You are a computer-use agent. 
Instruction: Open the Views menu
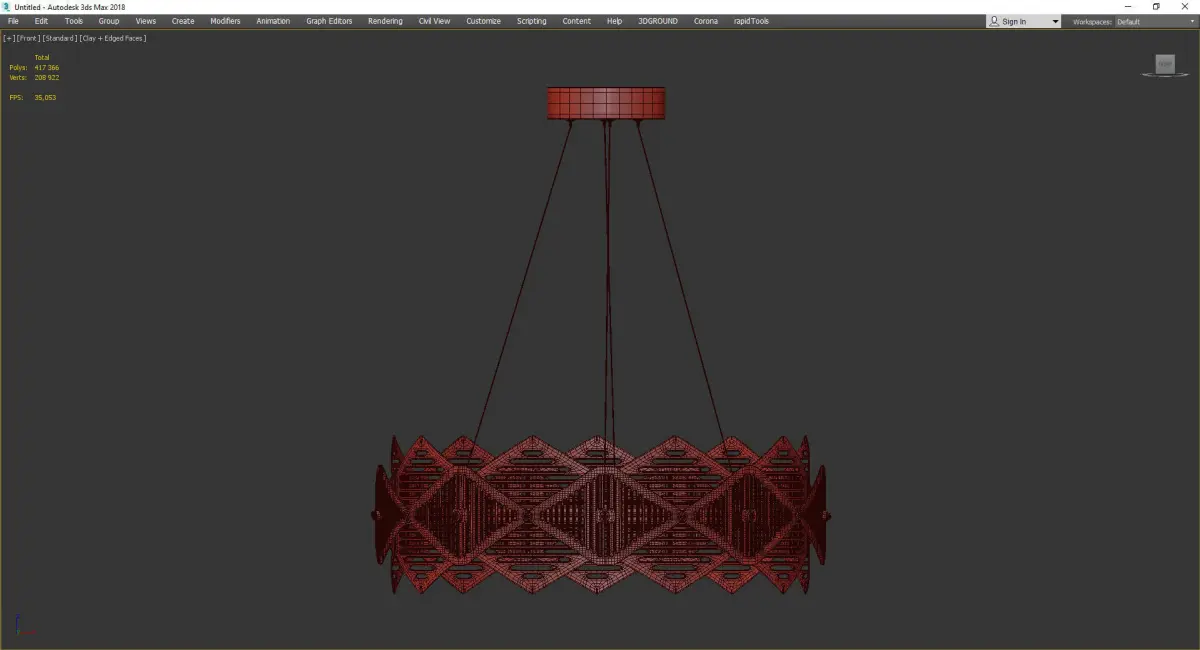146,21
